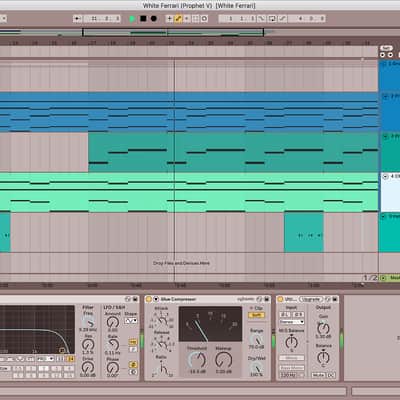Click the Drop Files and Devices Here area
The width and height of the screenshot is (400, 400).
click(x=181, y=263)
